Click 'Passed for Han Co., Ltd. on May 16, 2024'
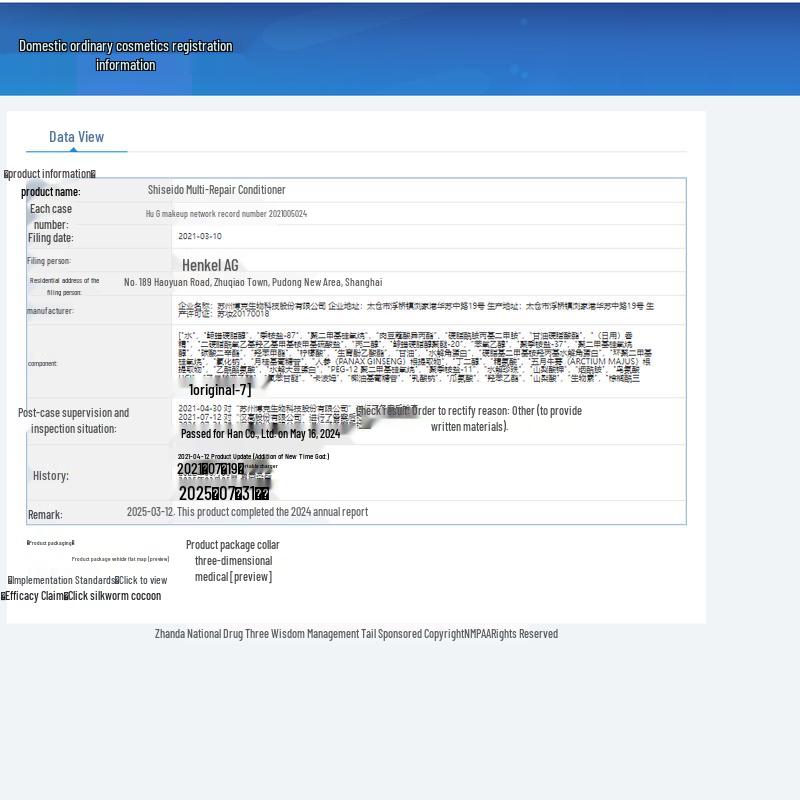The width and height of the screenshot is (800, 800). 260,434
